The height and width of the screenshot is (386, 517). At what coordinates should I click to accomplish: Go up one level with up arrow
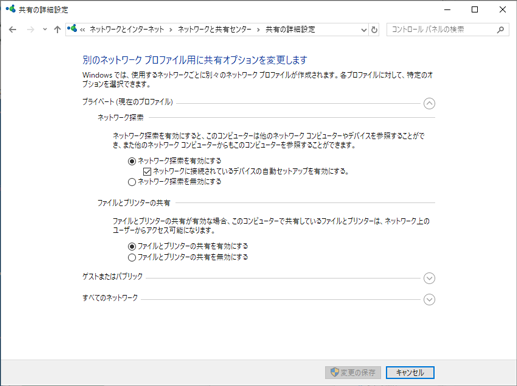[x=57, y=30]
